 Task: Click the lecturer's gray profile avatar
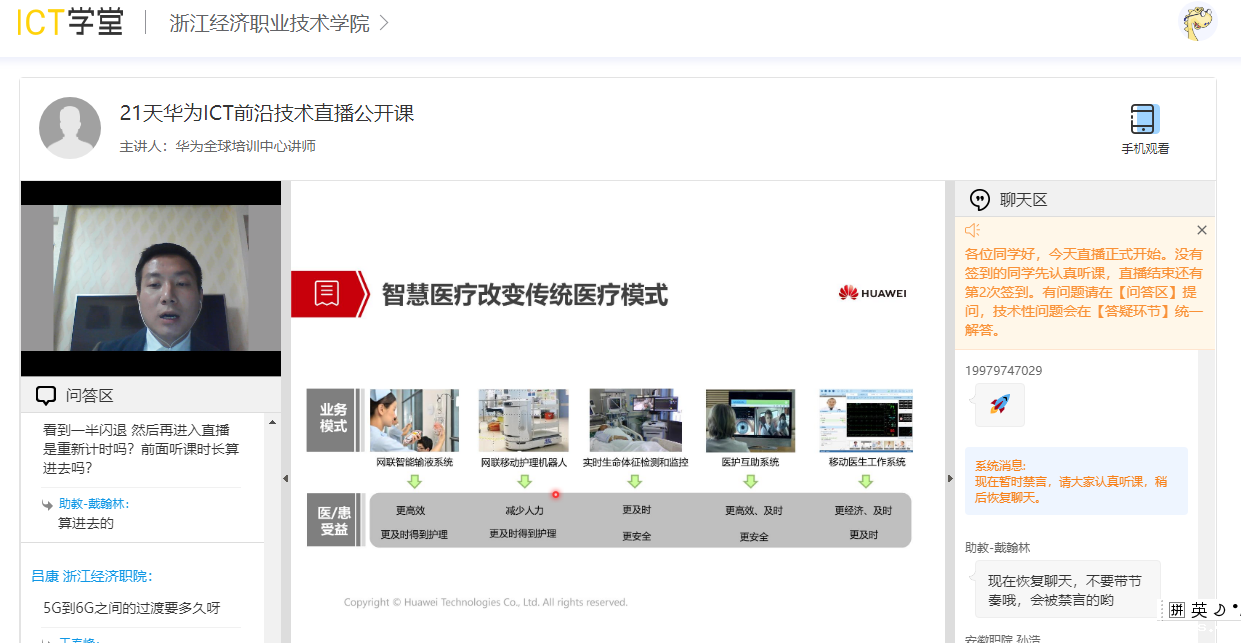pyautogui.click(x=70, y=128)
